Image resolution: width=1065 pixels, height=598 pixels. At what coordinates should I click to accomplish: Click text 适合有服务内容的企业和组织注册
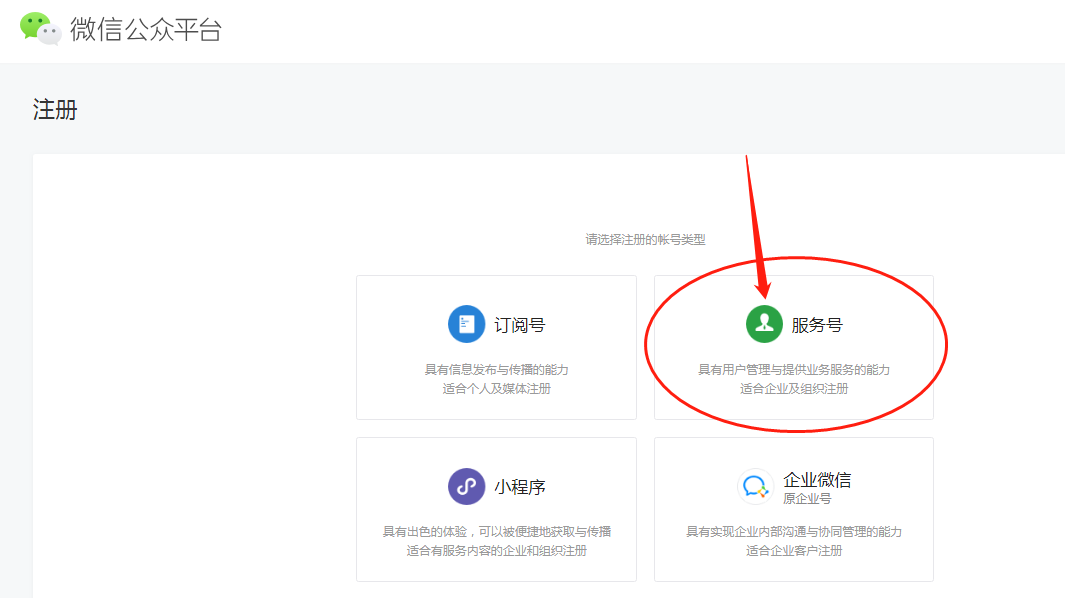(x=497, y=550)
